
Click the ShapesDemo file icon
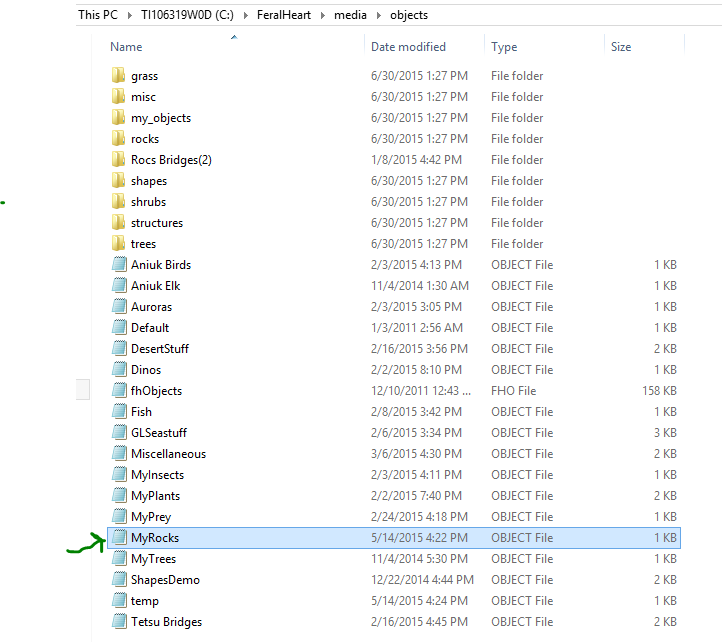119,579
